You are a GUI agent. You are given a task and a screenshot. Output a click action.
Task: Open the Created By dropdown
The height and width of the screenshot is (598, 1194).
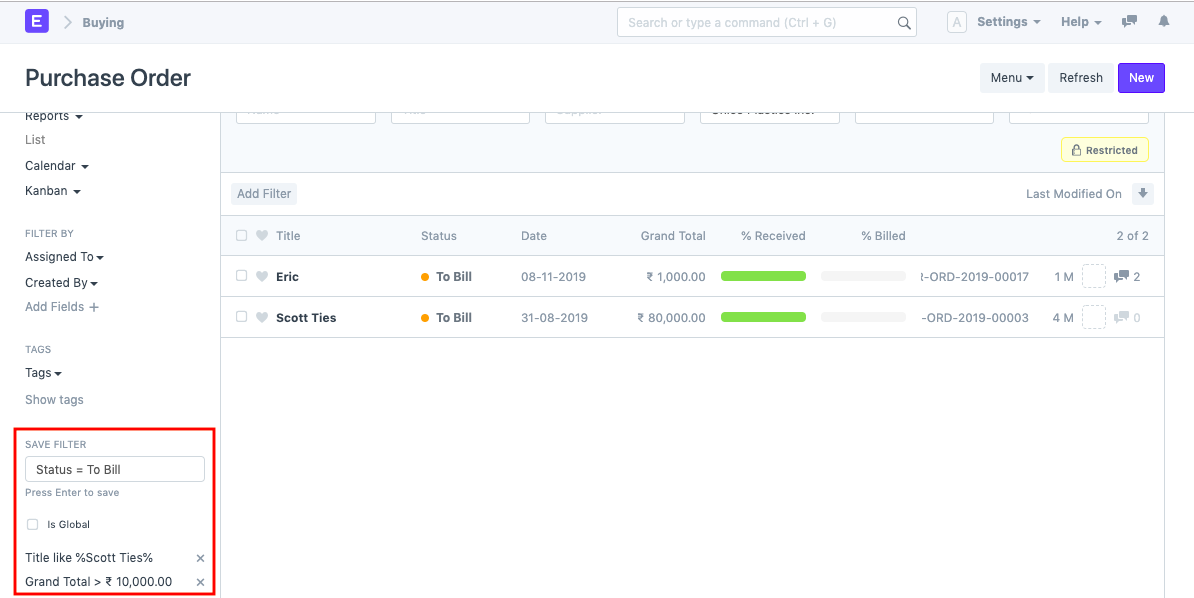[61, 283]
